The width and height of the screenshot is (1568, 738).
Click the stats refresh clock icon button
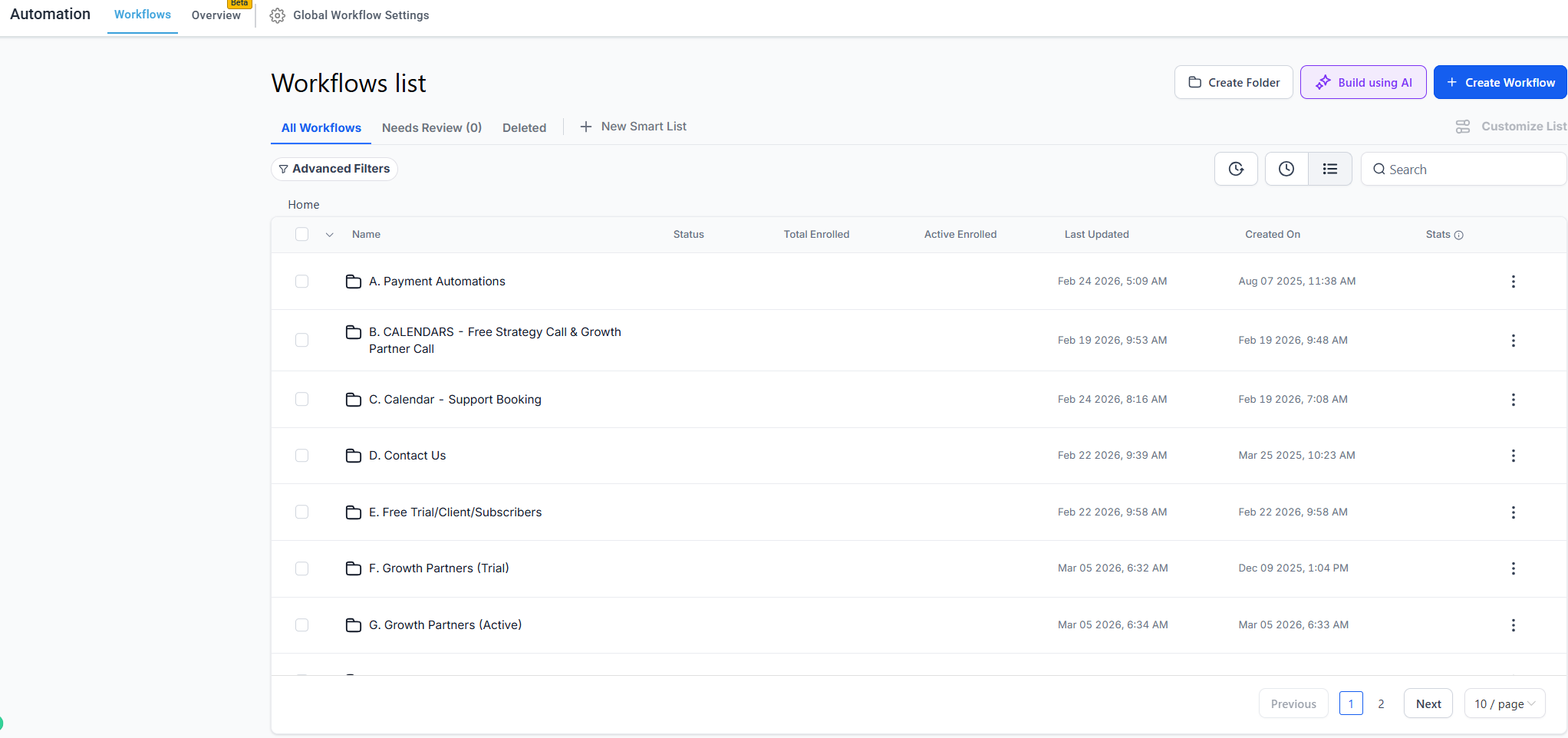1236,169
